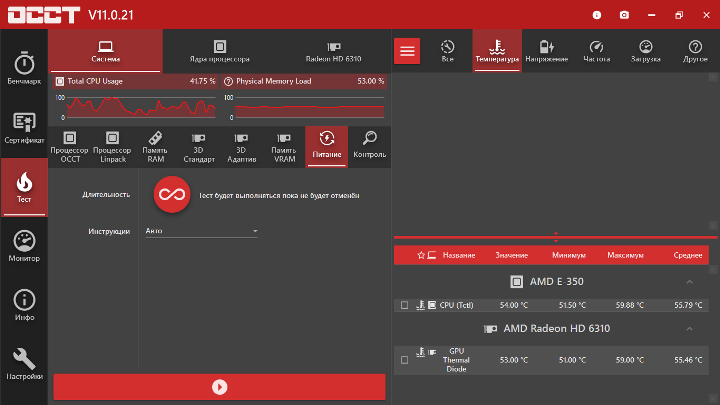
Task: Toggle the infinite duration button
Action: pos(172,194)
